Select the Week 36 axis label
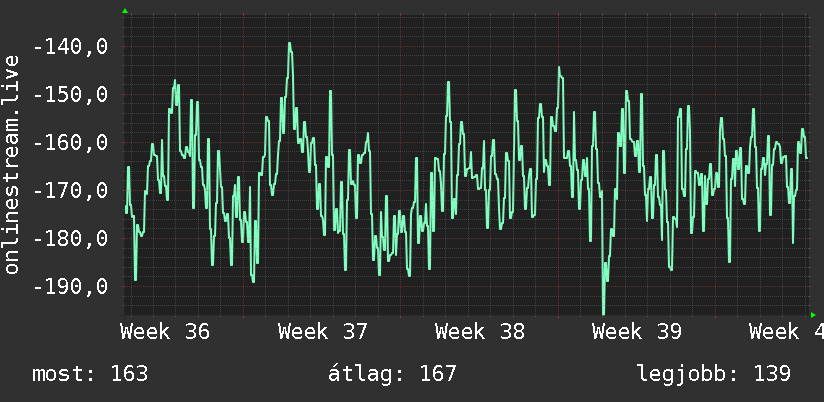This screenshot has height=402, width=824. point(165,332)
